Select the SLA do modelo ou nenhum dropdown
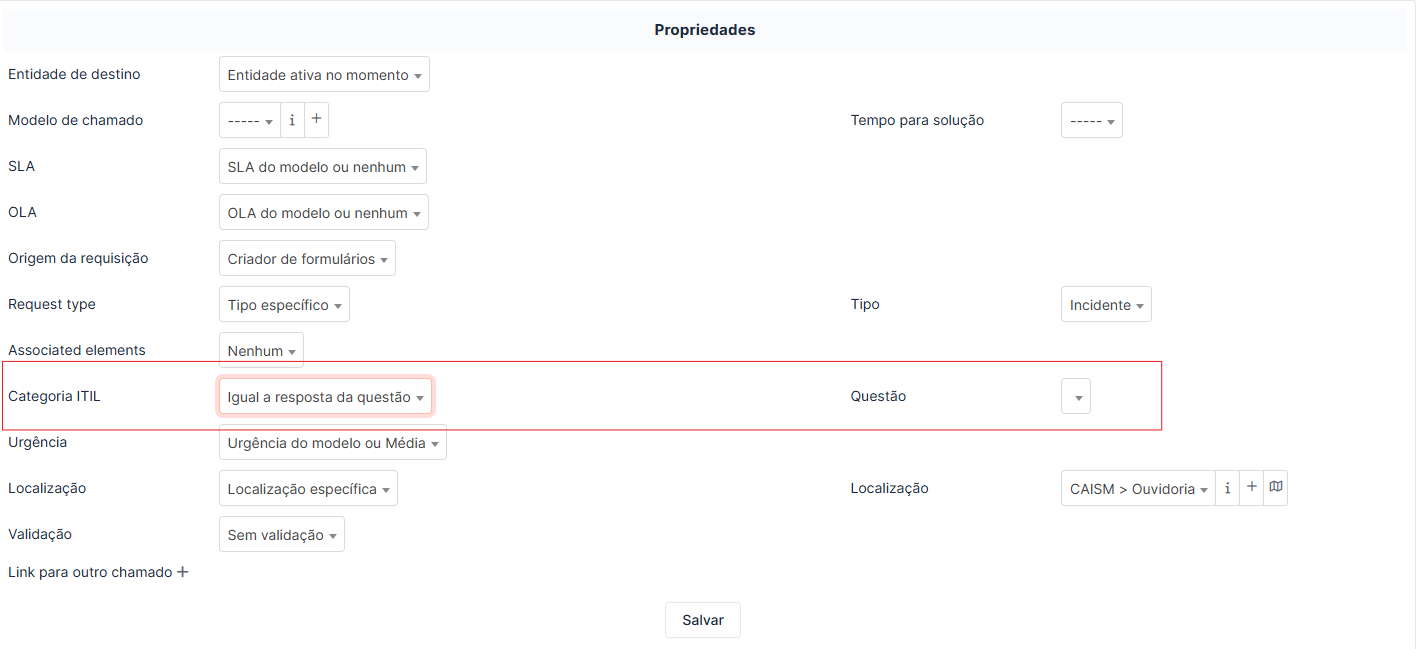 click(x=323, y=166)
